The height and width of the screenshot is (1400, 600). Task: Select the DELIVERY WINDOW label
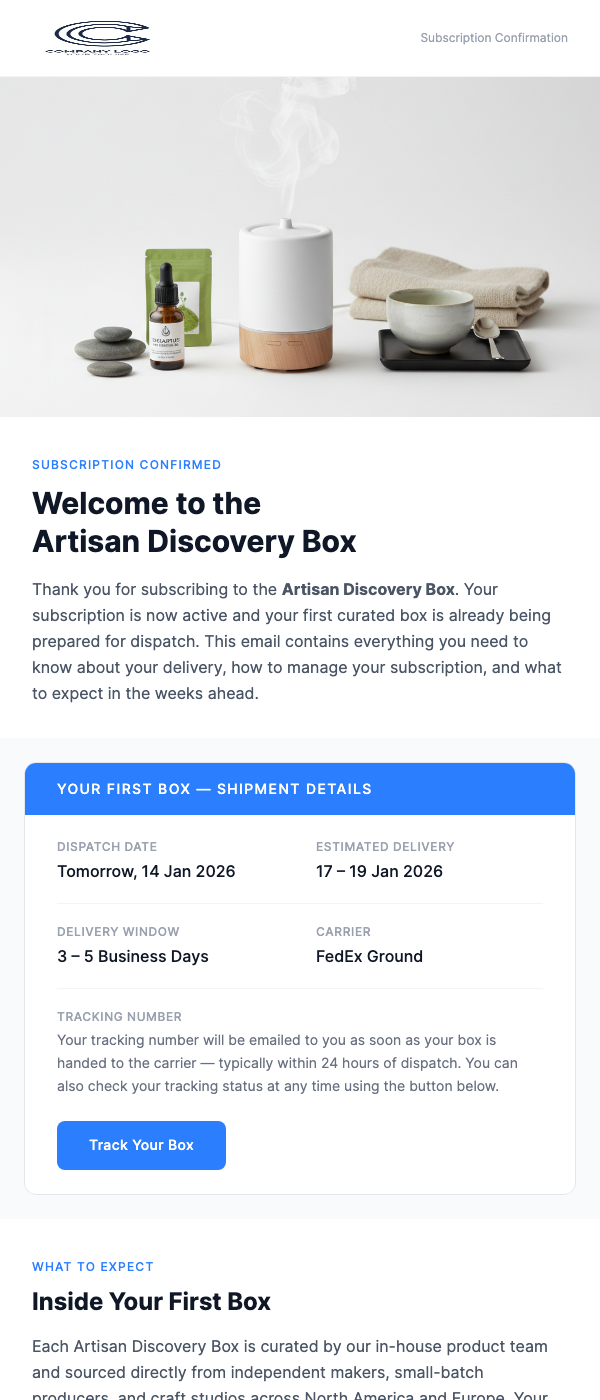pyautogui.click(x=118, y=931)
